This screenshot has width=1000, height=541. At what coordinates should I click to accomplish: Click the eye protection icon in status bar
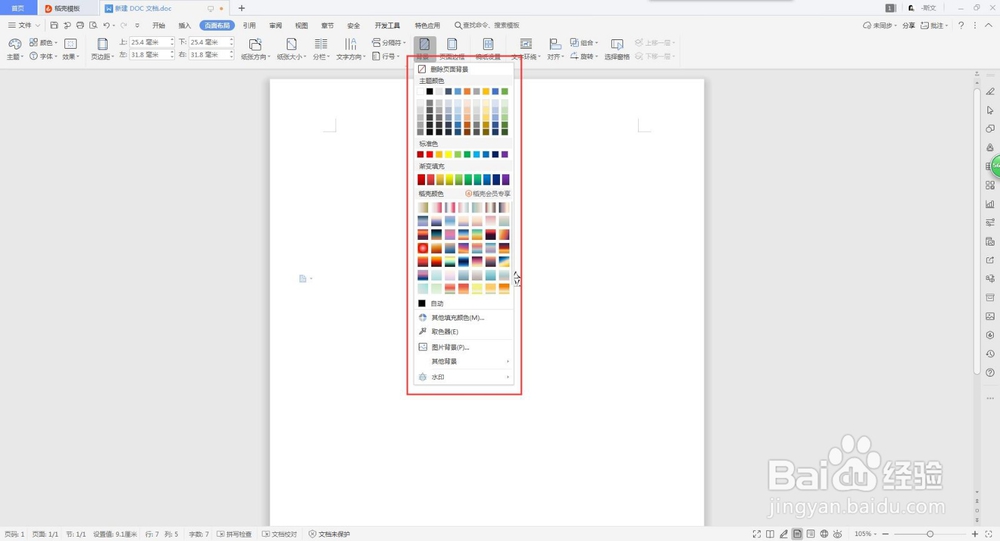[x=837, y=534]
